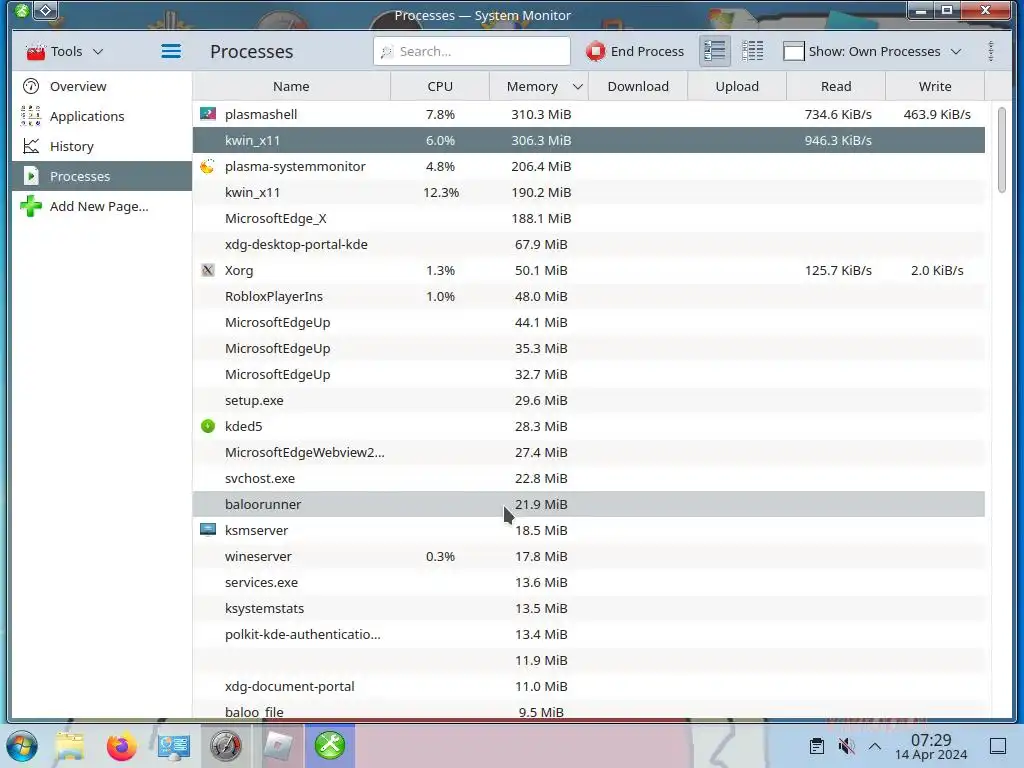Select the MicrosoftEdge_X process
The image size is (1024, 768).
click(588, 219)
